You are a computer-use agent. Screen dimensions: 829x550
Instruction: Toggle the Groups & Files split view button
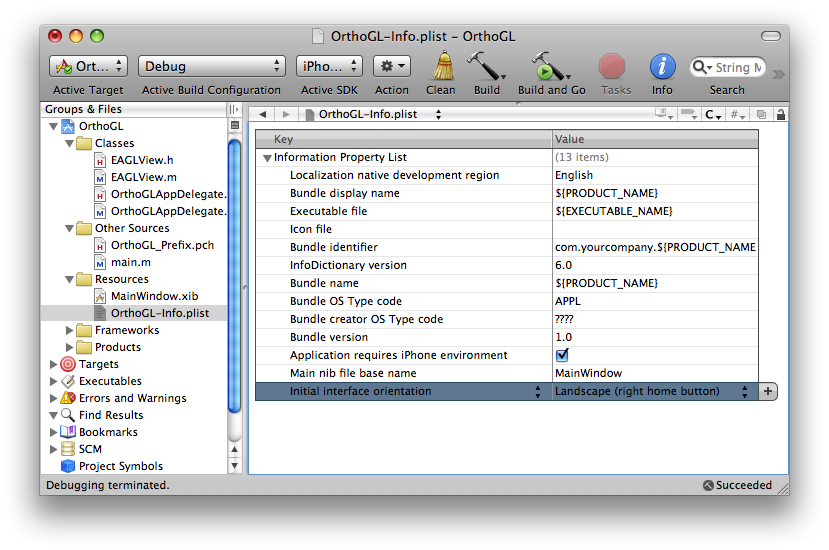pos(234,109)
